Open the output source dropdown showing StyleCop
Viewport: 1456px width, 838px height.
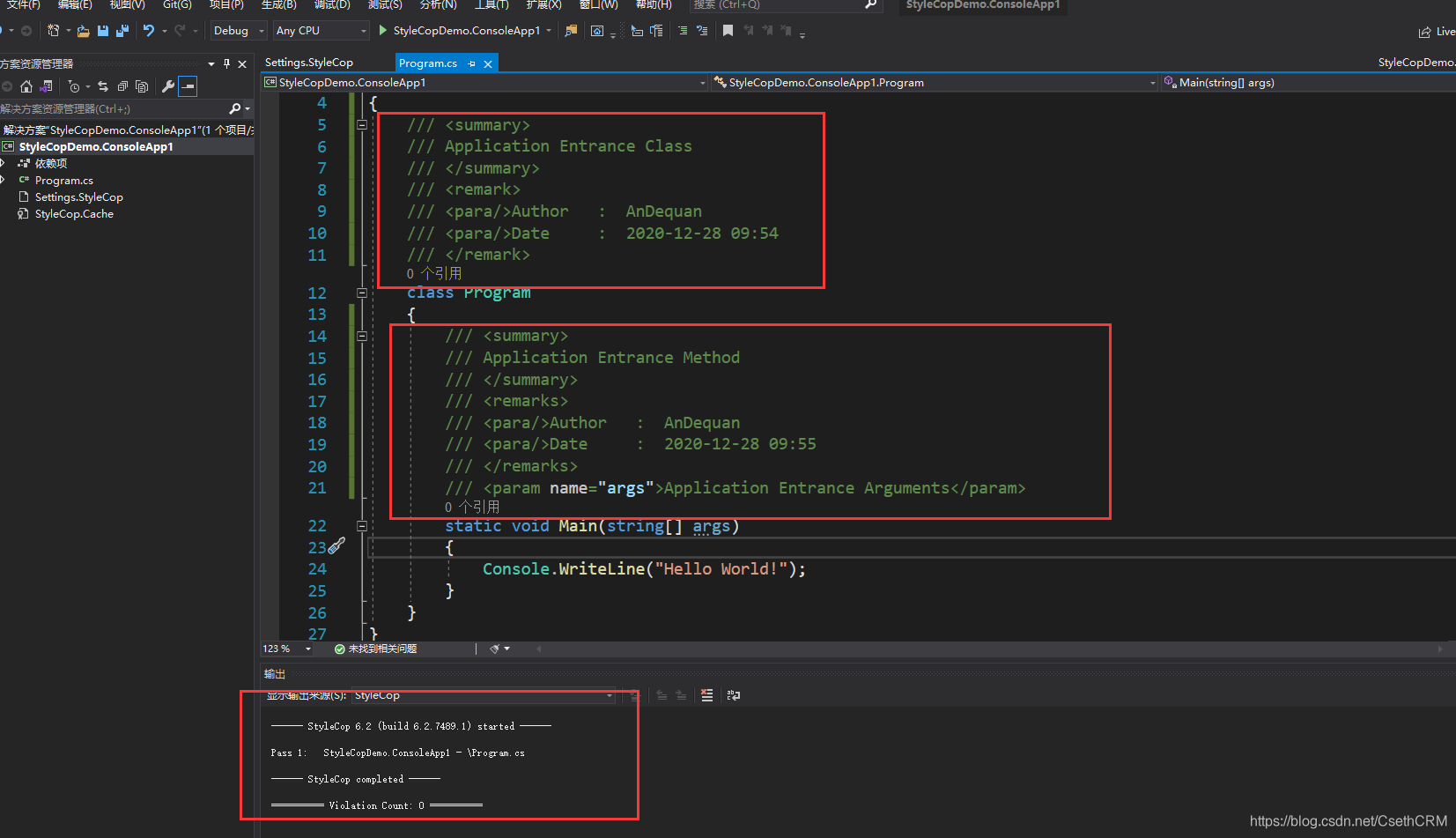pyautogui.click(x=484, y=696)
